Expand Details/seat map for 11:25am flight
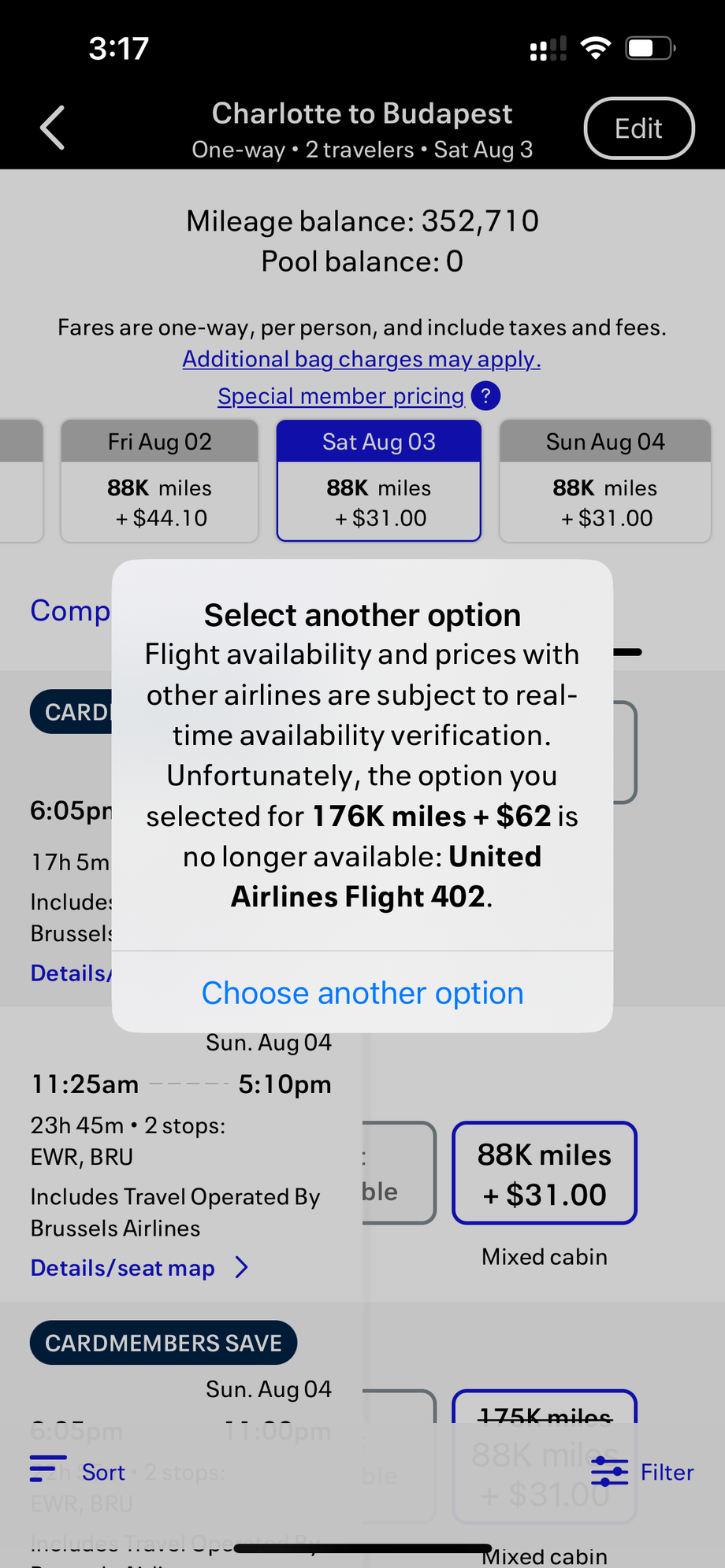The width and height of the screenshot is (725, 1568). tap(123, 1268)
